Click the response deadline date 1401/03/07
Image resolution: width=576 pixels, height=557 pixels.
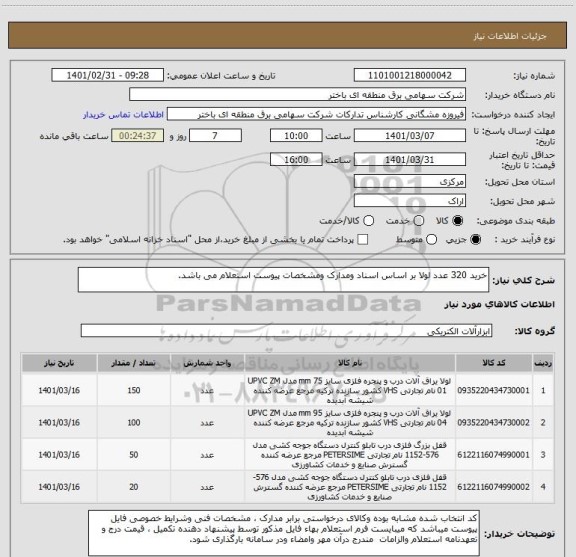click(410, 136)
